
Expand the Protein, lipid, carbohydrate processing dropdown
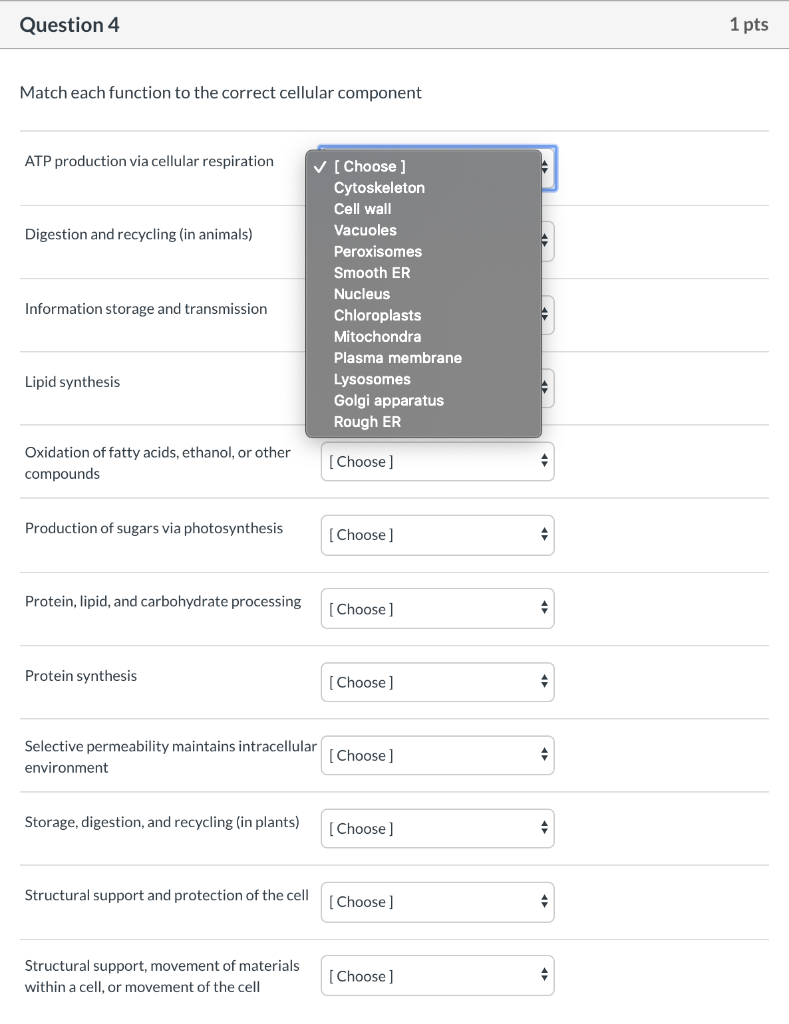[x=437, y=609]
